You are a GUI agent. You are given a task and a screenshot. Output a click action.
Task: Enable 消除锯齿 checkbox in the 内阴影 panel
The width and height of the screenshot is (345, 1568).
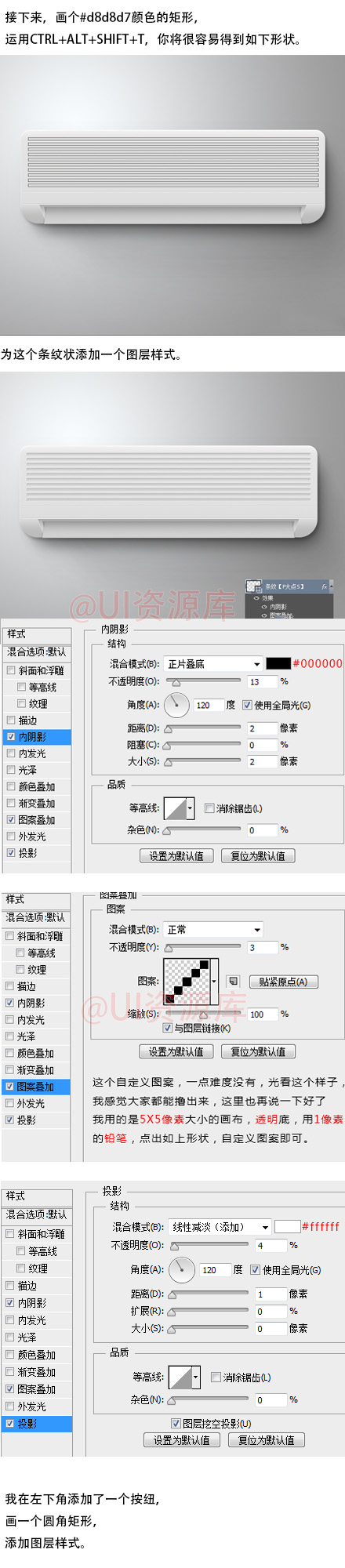tap(209, 808)
